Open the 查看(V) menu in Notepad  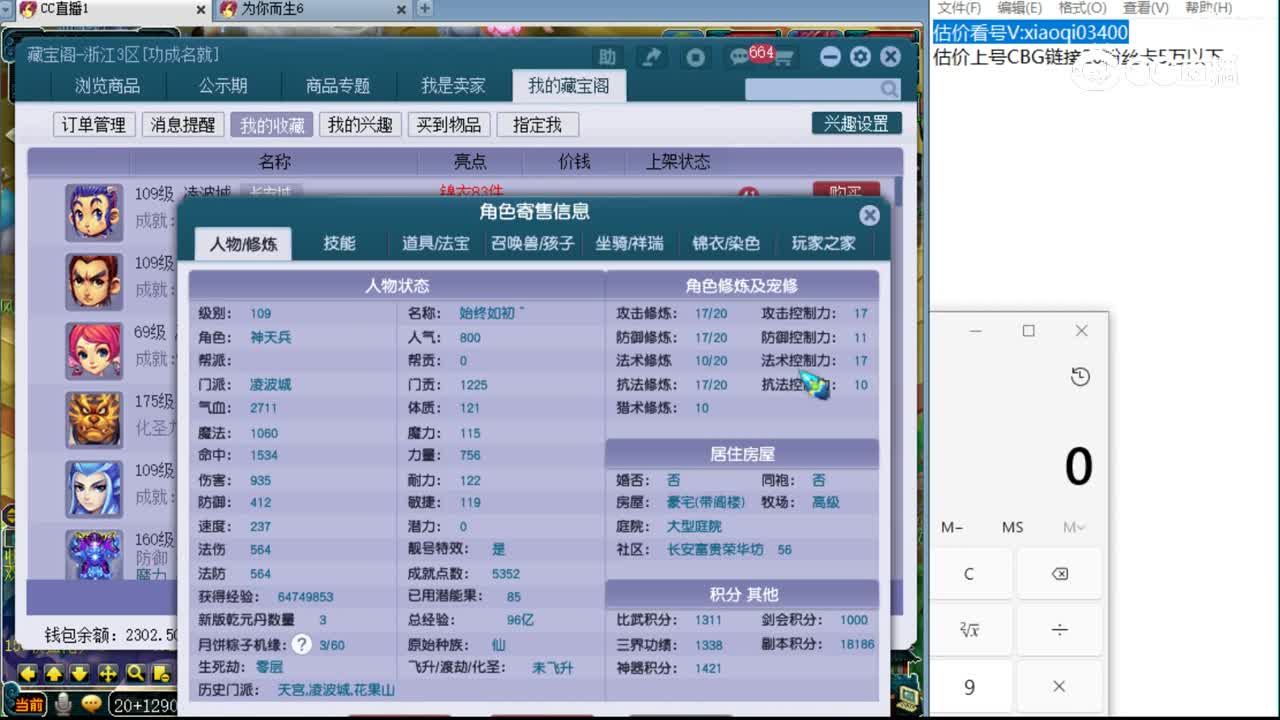pyautogui.click(x=1146, y=8)
